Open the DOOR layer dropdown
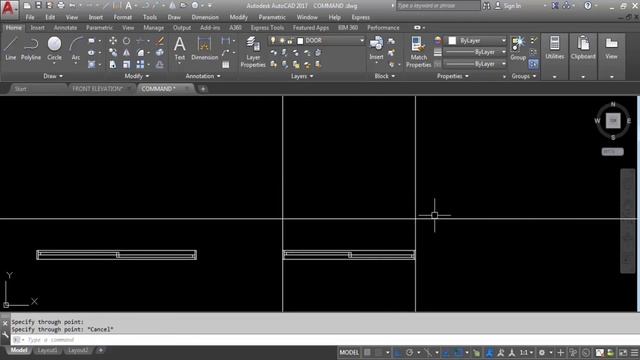Screen dimensions: 640x360 point(362,40)
